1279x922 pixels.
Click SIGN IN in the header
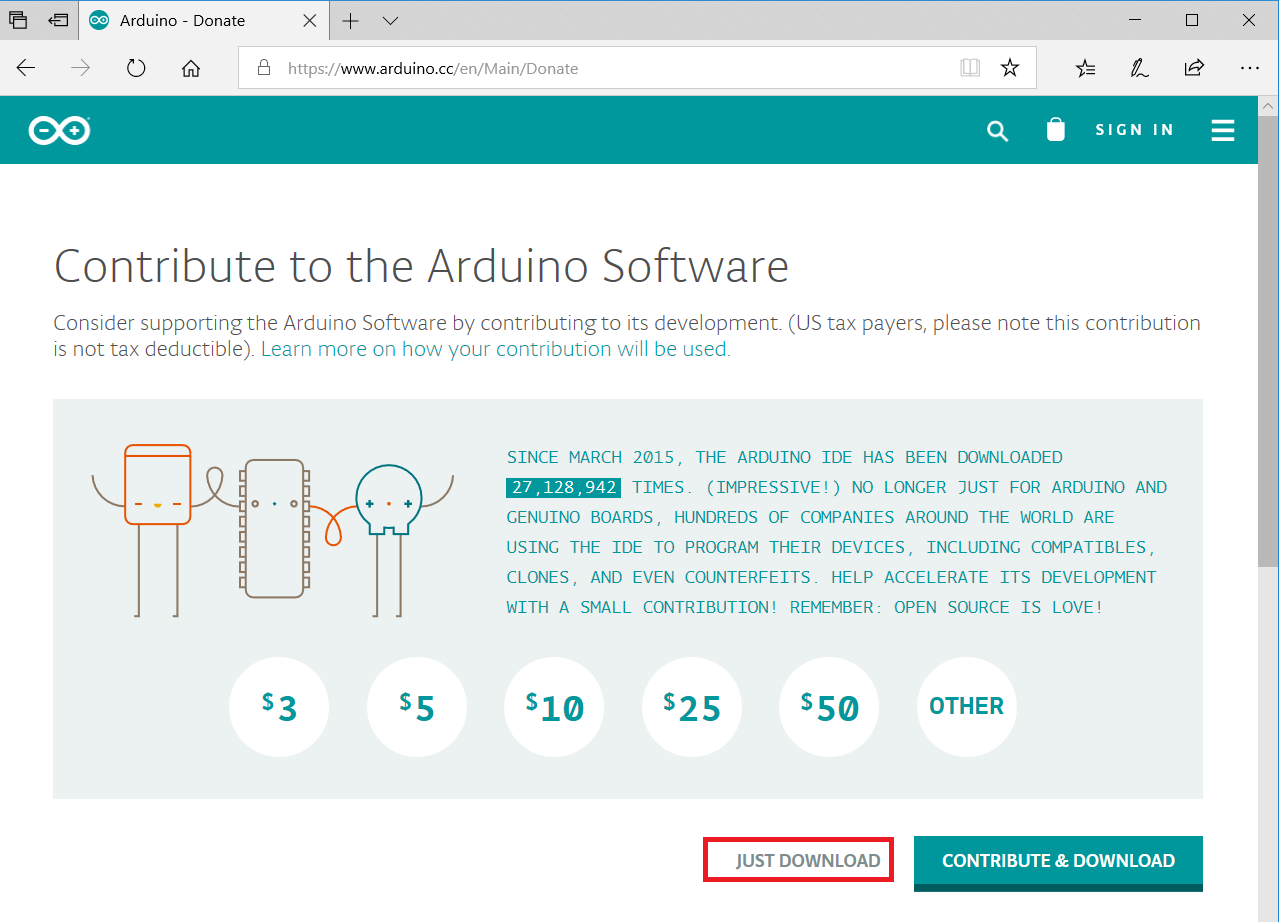click(1135, 130)
